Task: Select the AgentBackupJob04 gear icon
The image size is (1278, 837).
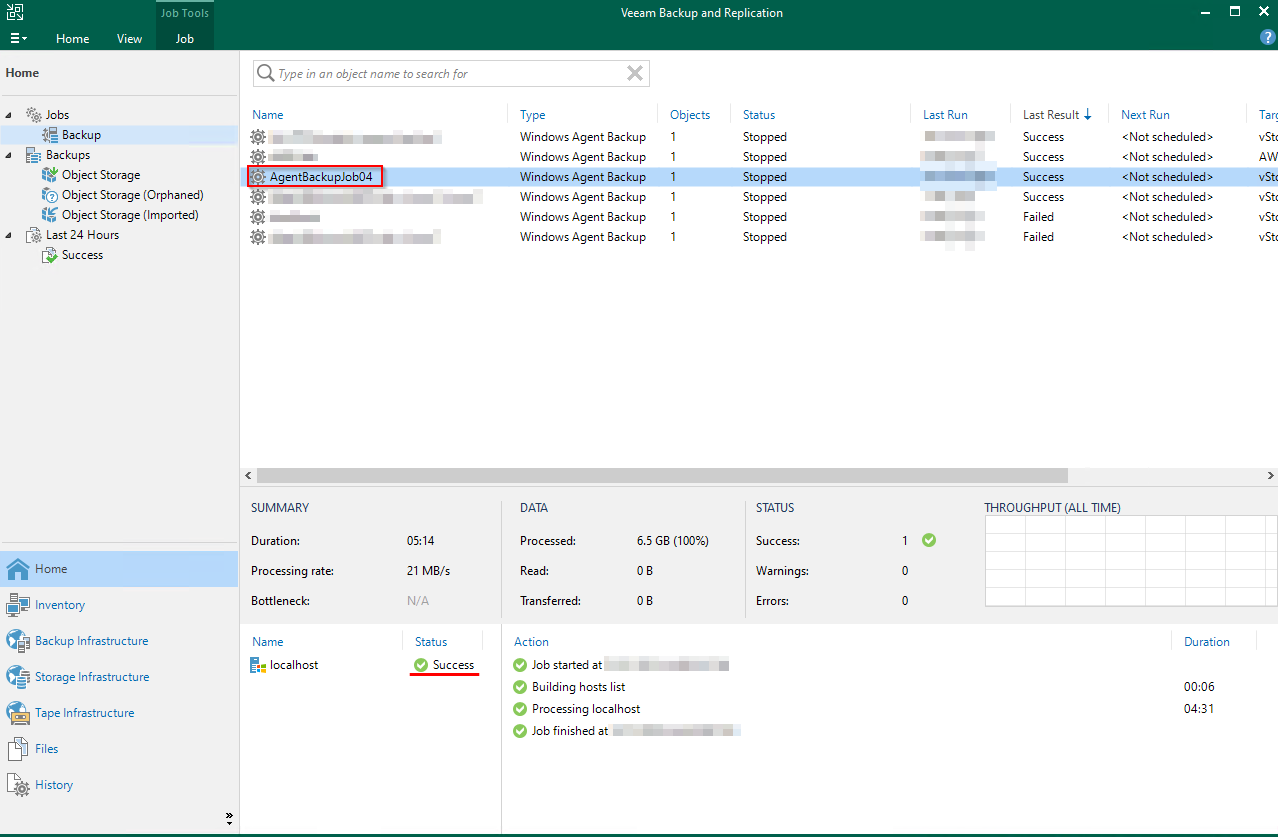Action: tap(259, 177)
